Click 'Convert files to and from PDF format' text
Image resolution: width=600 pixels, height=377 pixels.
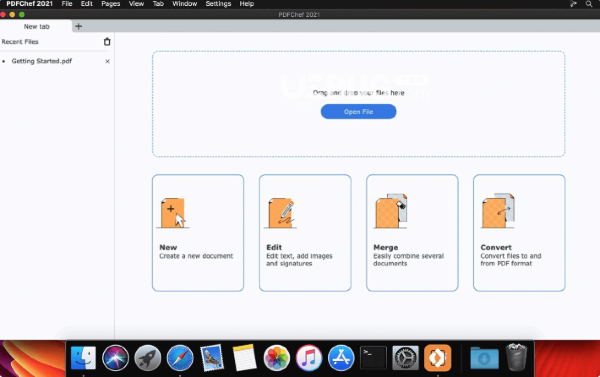(510, 259)
